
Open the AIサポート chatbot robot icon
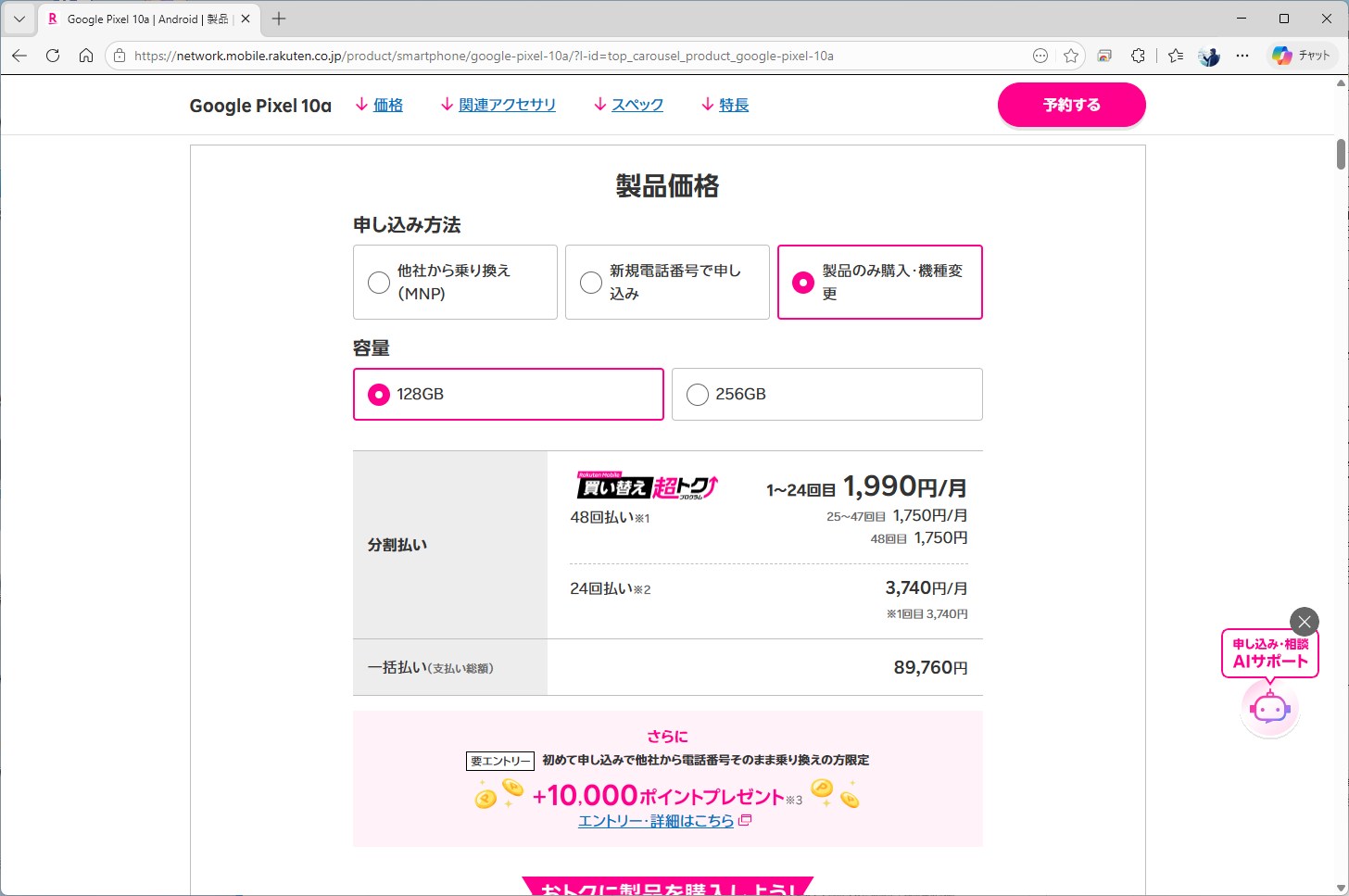coord(1269,709)
